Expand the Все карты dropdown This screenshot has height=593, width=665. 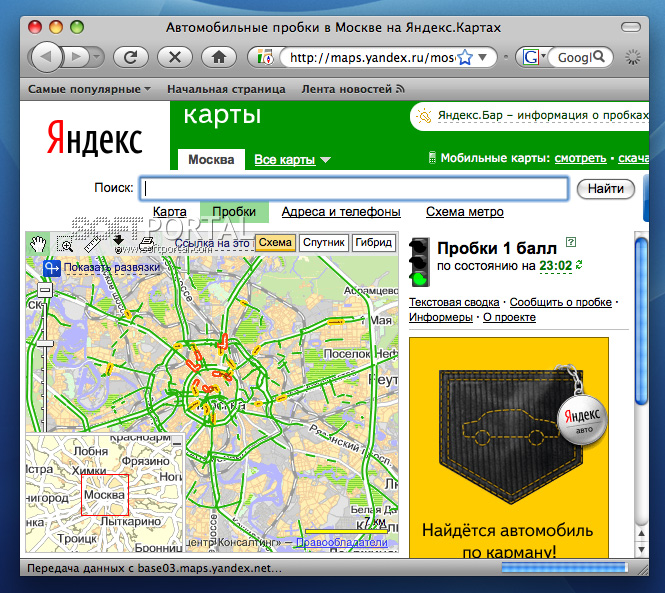(292, 159)
